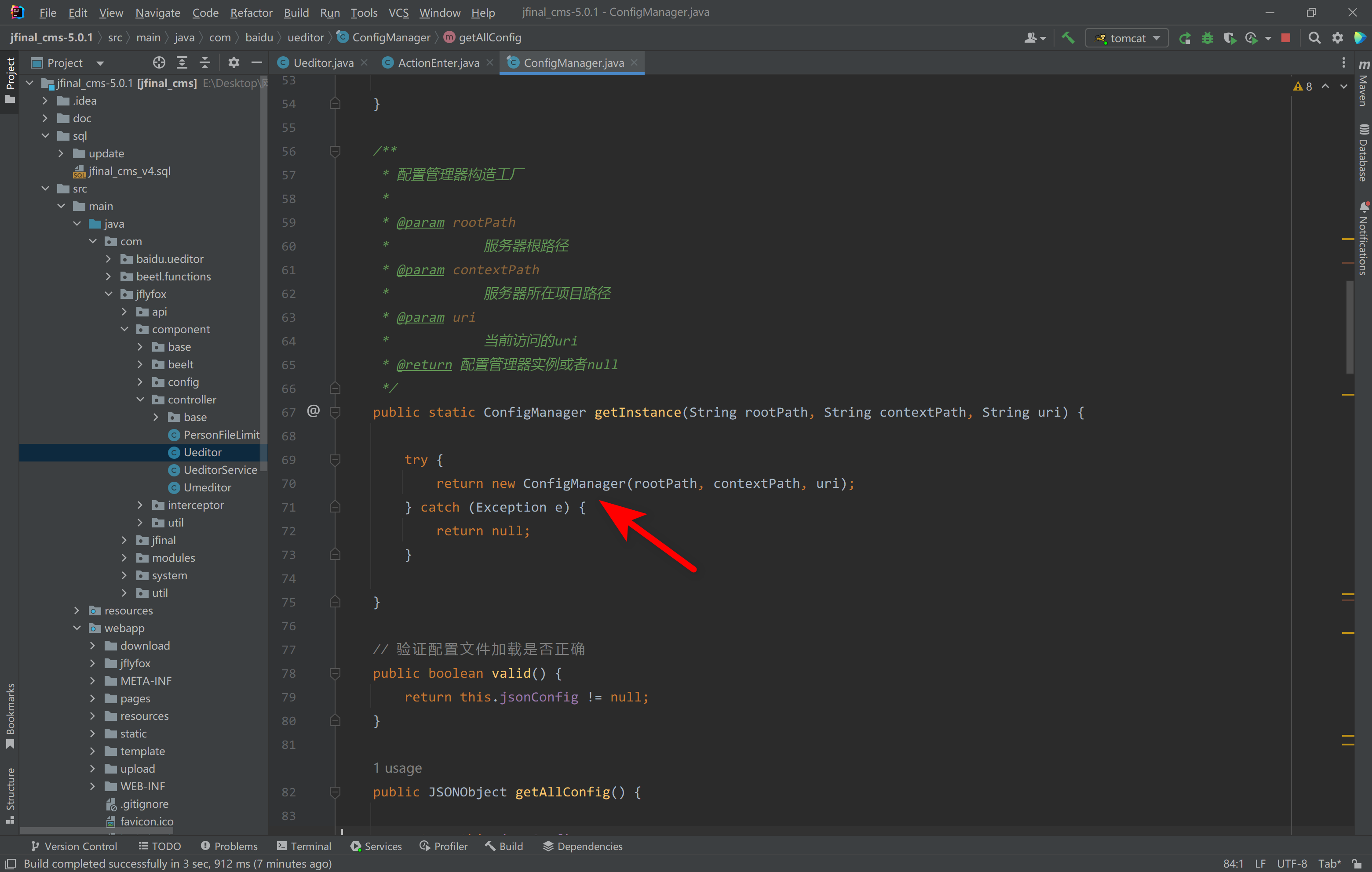1372x872 pixels.
Task: Run tomcat with the rerun icon
Action: [1185, 38]
